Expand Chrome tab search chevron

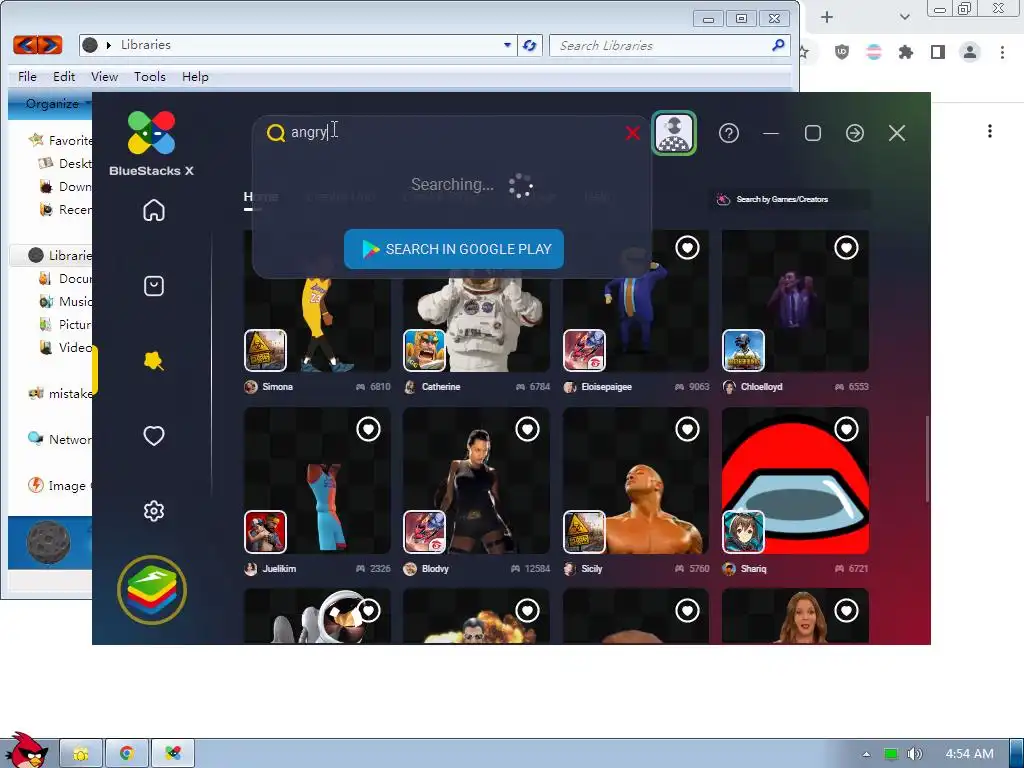pyautogui.click(x=904, y=17)
